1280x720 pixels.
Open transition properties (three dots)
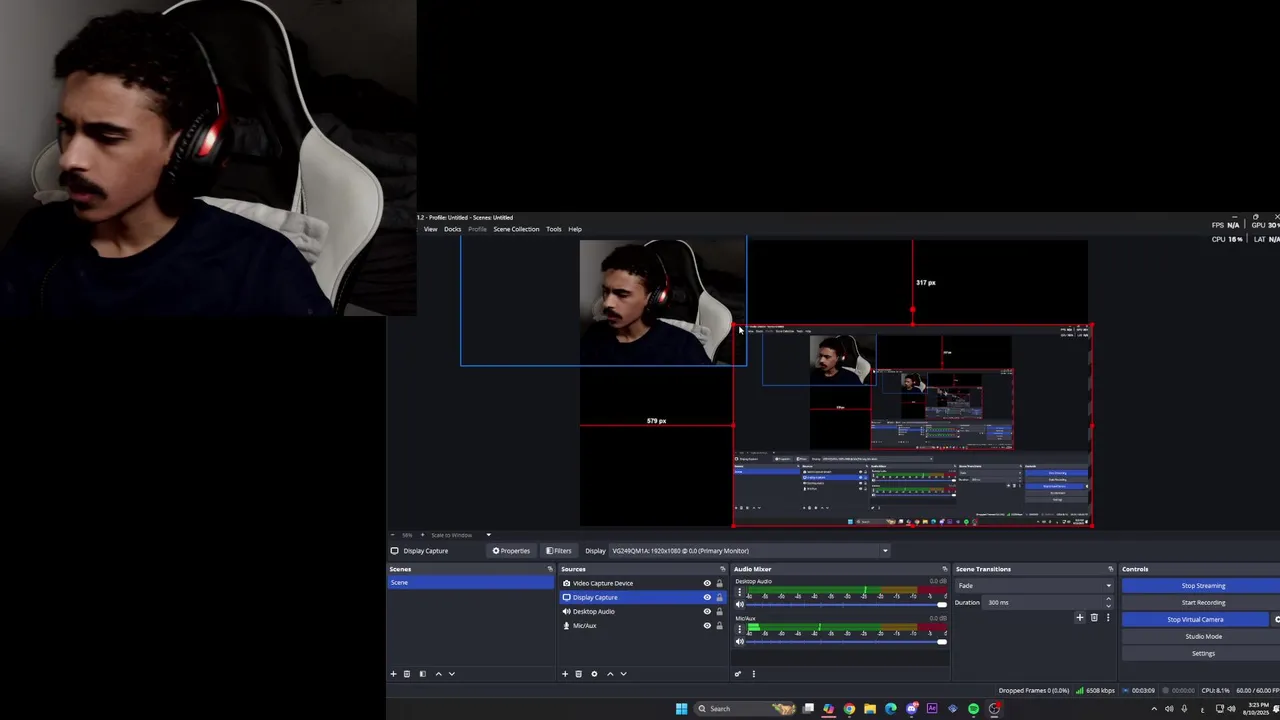[1108, 618]
